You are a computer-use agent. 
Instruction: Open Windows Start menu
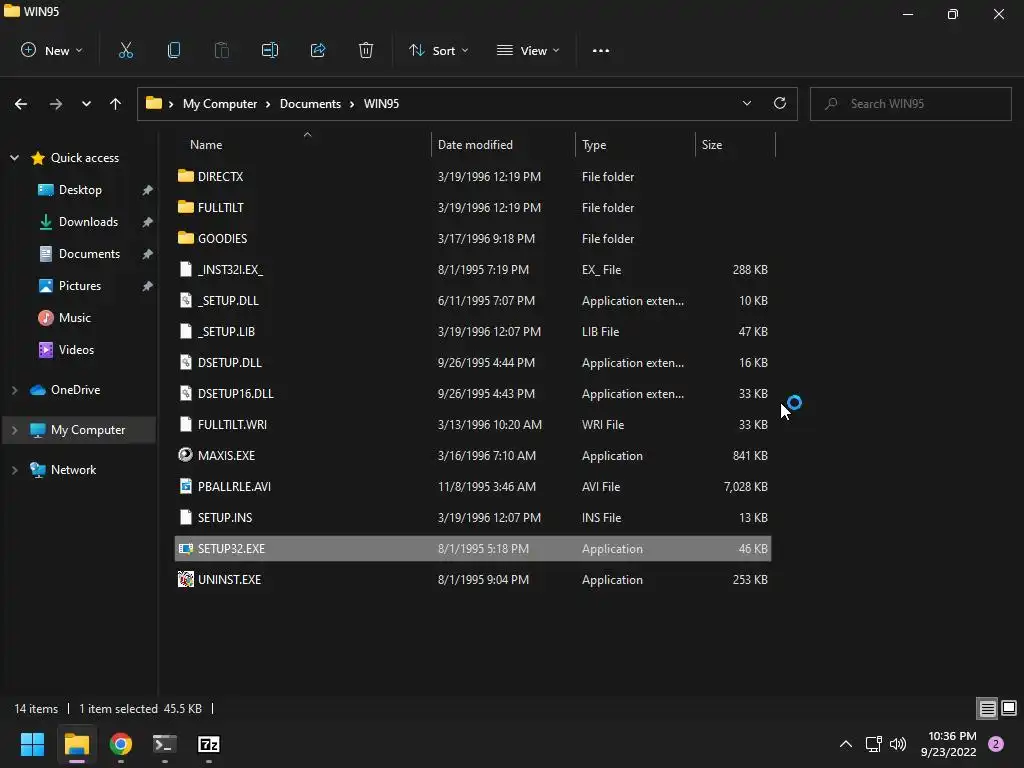32,744
